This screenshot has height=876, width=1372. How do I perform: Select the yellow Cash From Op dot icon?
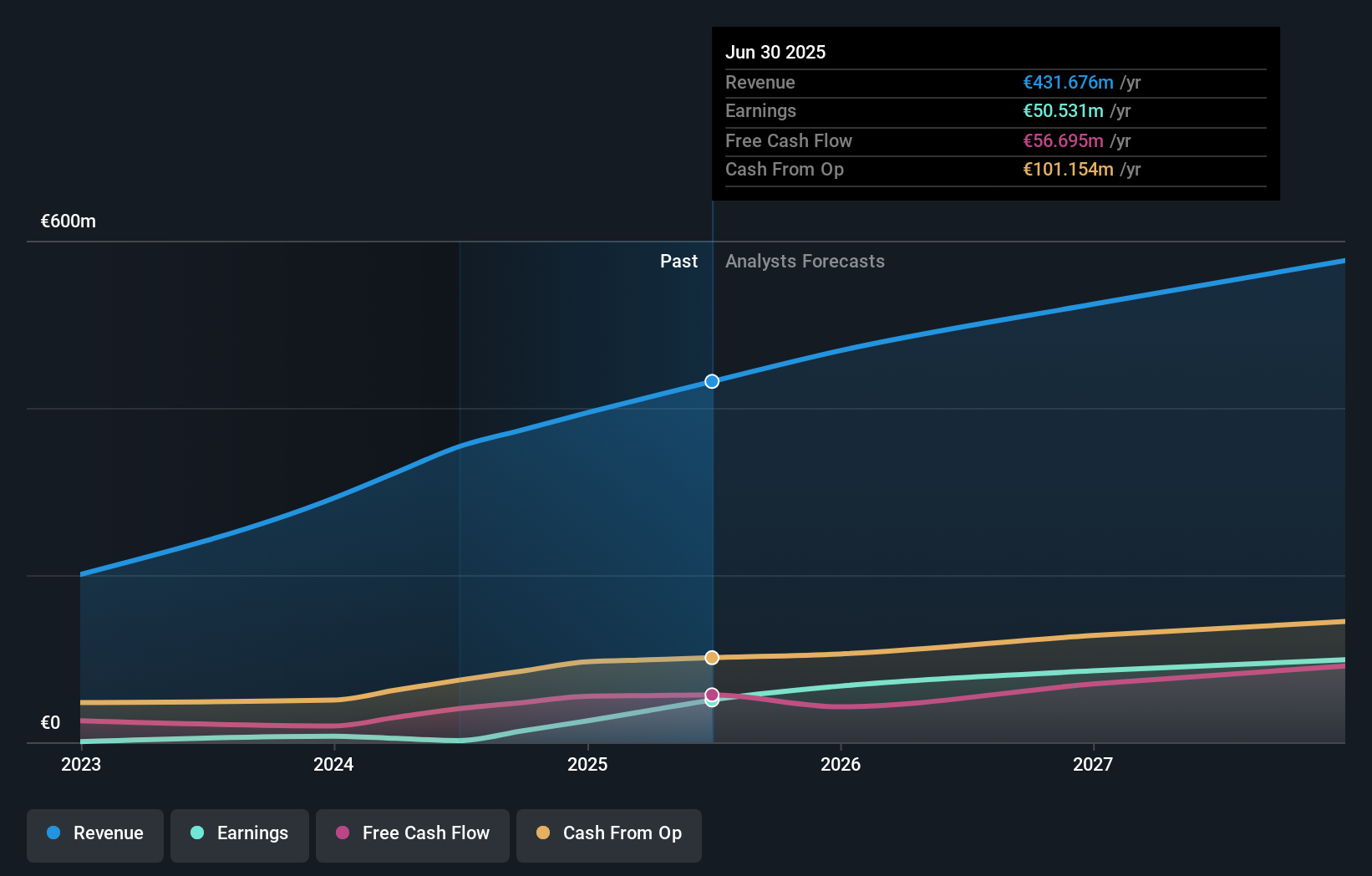coord(543,833)
